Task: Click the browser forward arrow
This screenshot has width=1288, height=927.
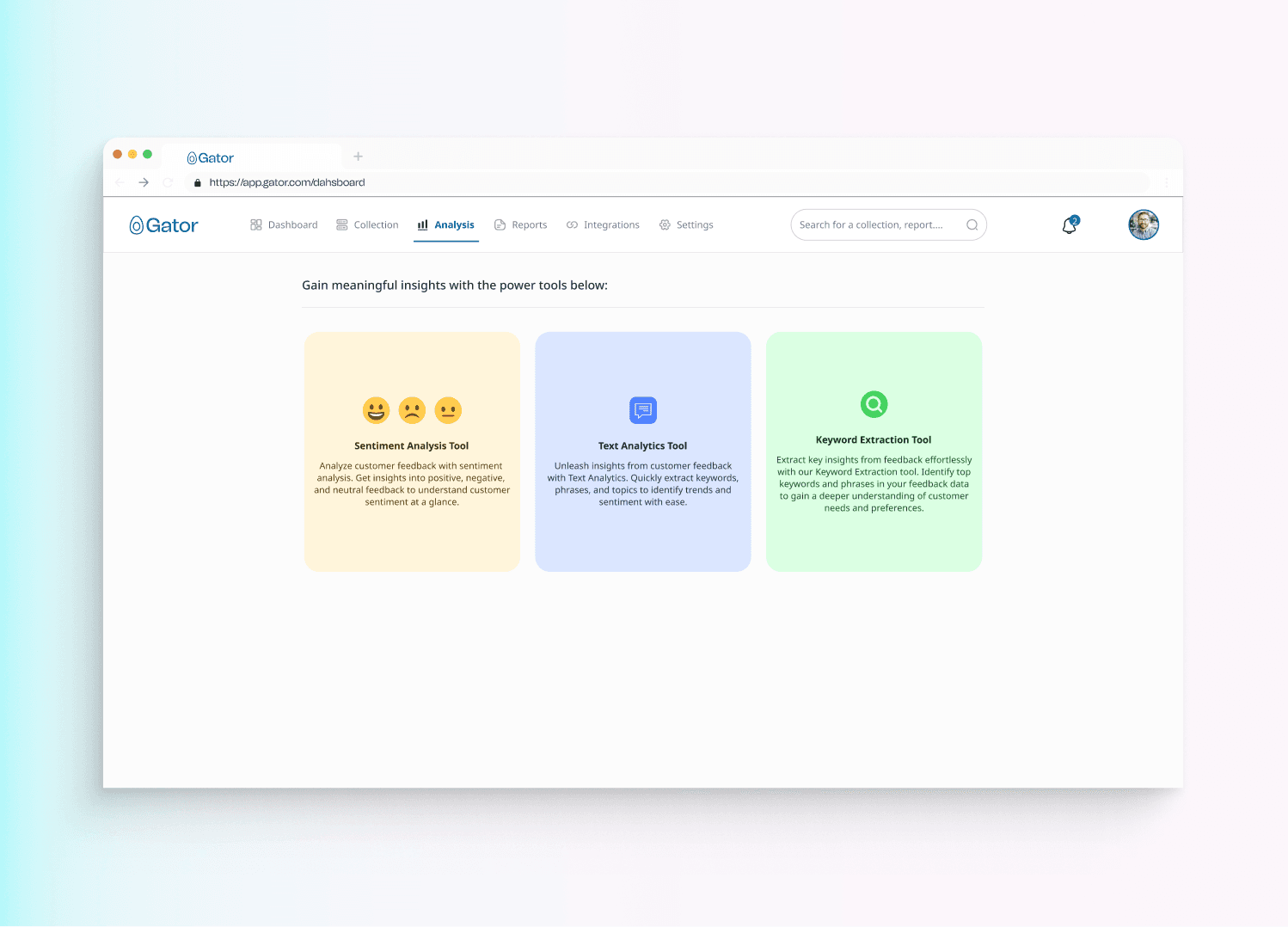Action: [x=144, y=182]
